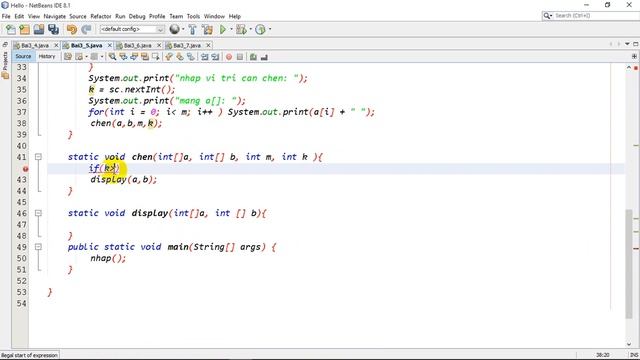Screen dimensions: 640x360
Task: Open the dropdown arrow next to Run project
Action: (x=231, y=29)
